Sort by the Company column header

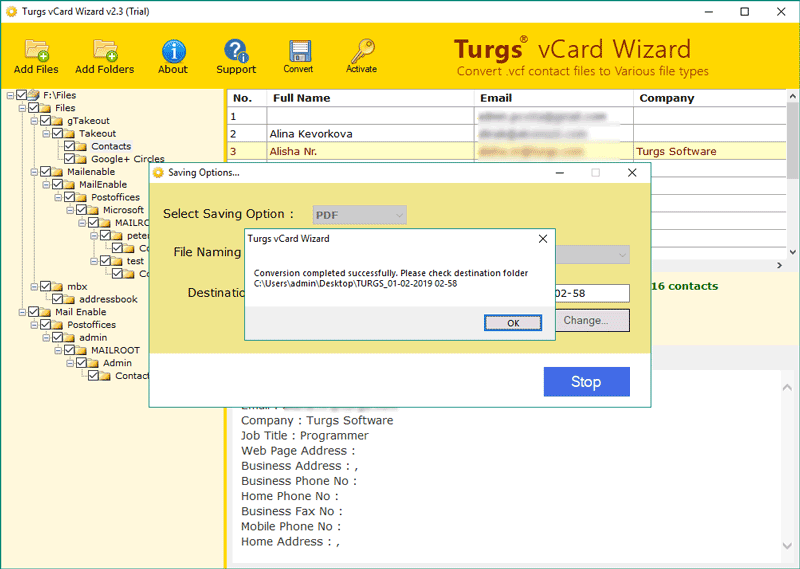[x=710, y=98]
